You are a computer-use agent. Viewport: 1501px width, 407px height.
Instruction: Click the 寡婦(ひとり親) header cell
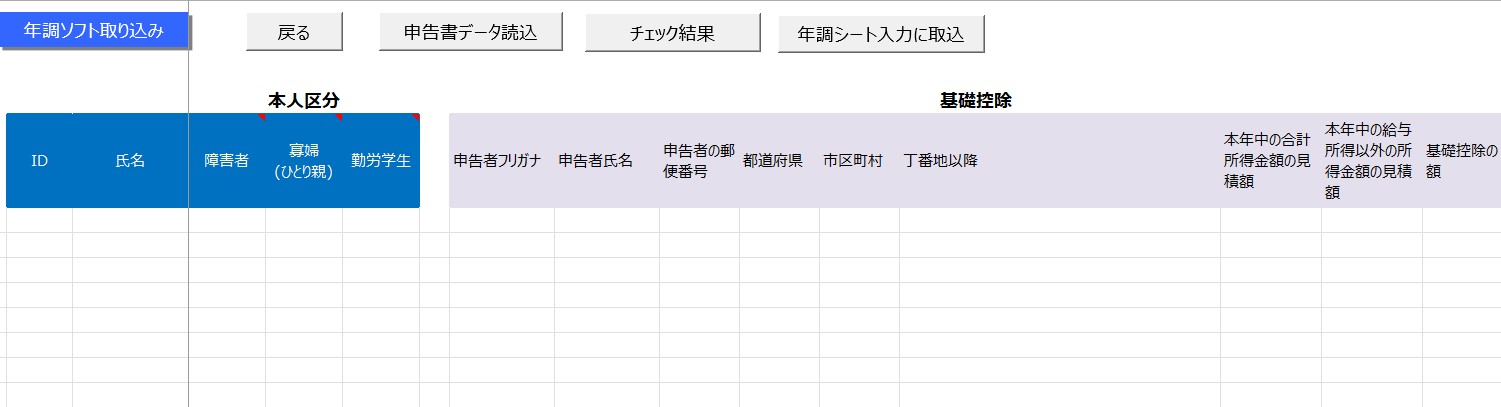click(303, 160)
